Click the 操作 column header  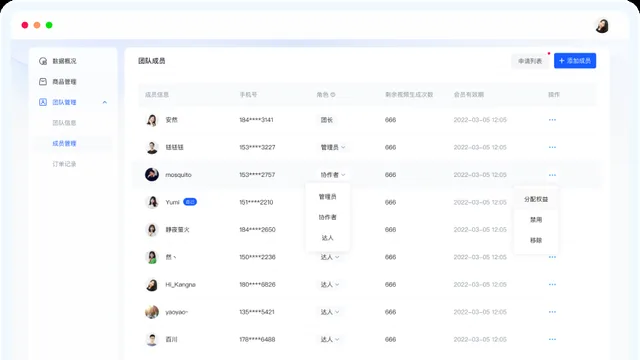(554, 95)
